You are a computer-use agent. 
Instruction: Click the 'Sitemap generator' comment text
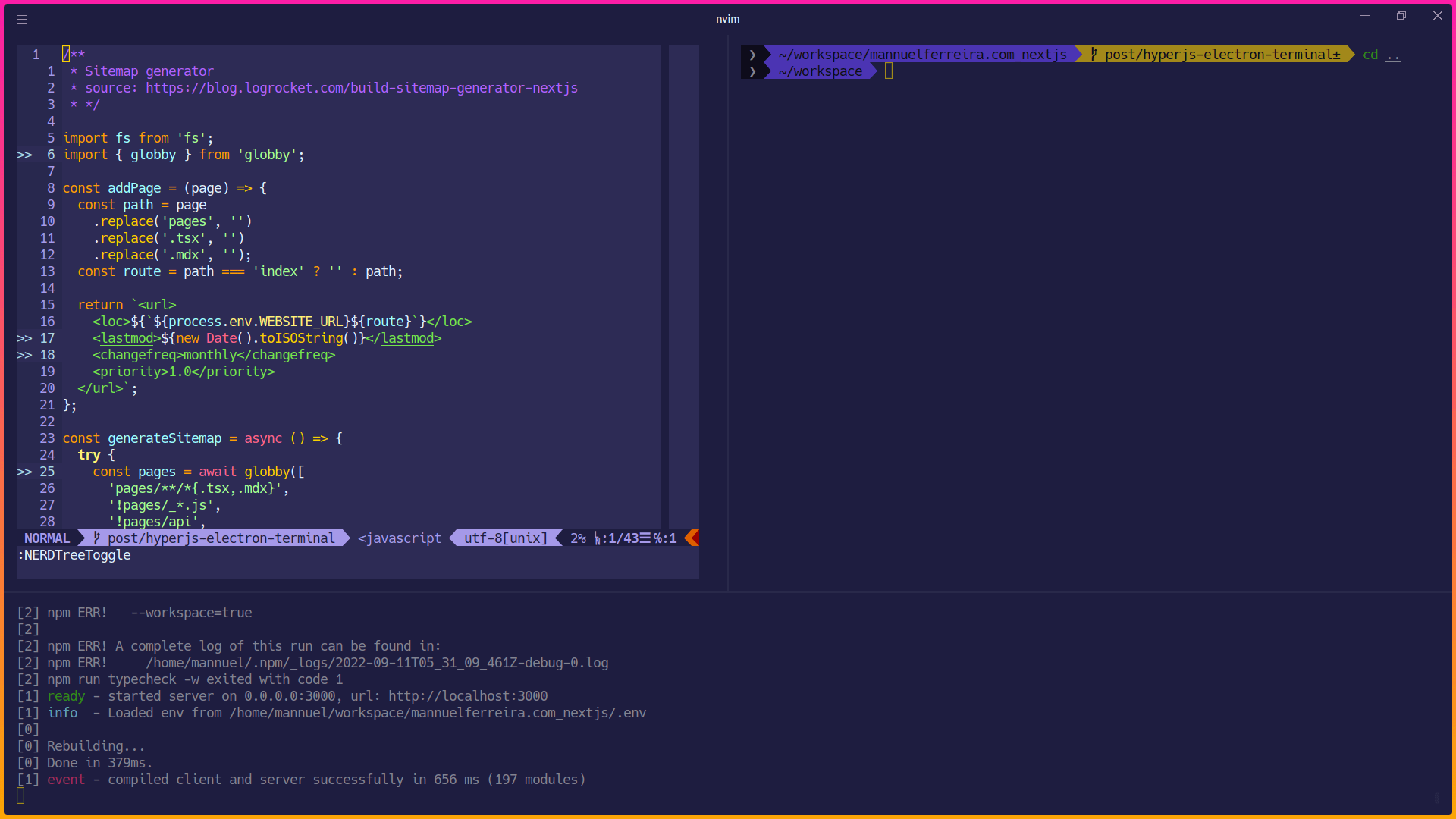tap(149, 71)
